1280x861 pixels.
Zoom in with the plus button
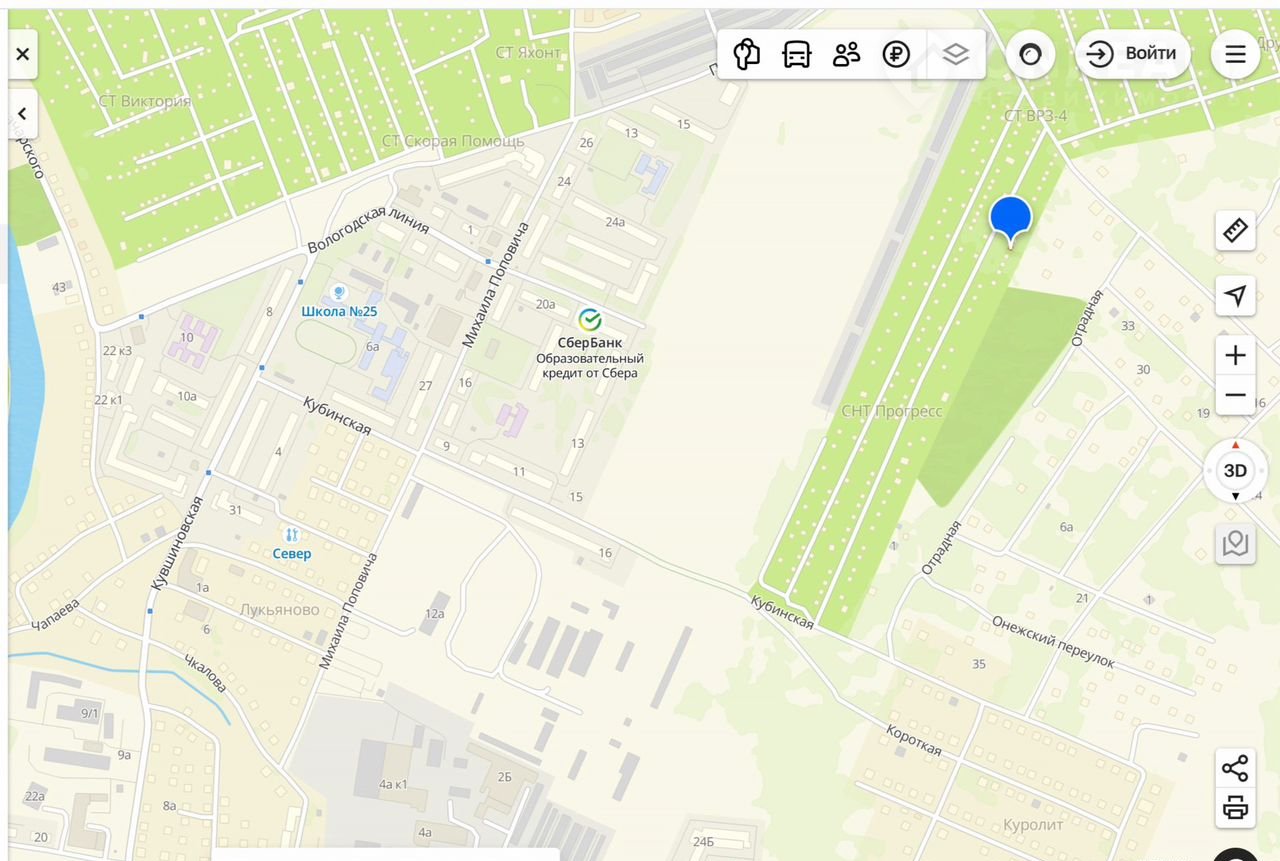1235,355
